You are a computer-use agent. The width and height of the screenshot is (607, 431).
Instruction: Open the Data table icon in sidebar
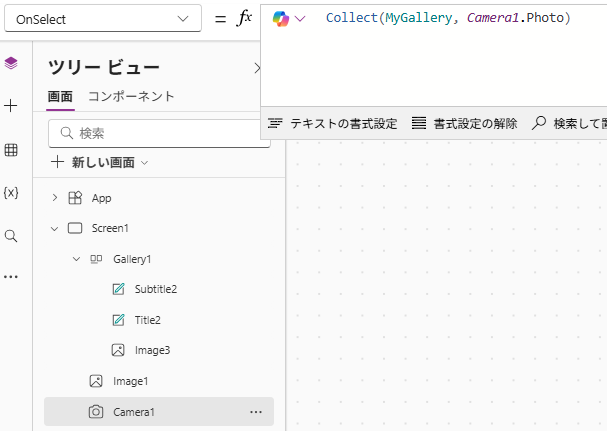click(x=11, y=150)
